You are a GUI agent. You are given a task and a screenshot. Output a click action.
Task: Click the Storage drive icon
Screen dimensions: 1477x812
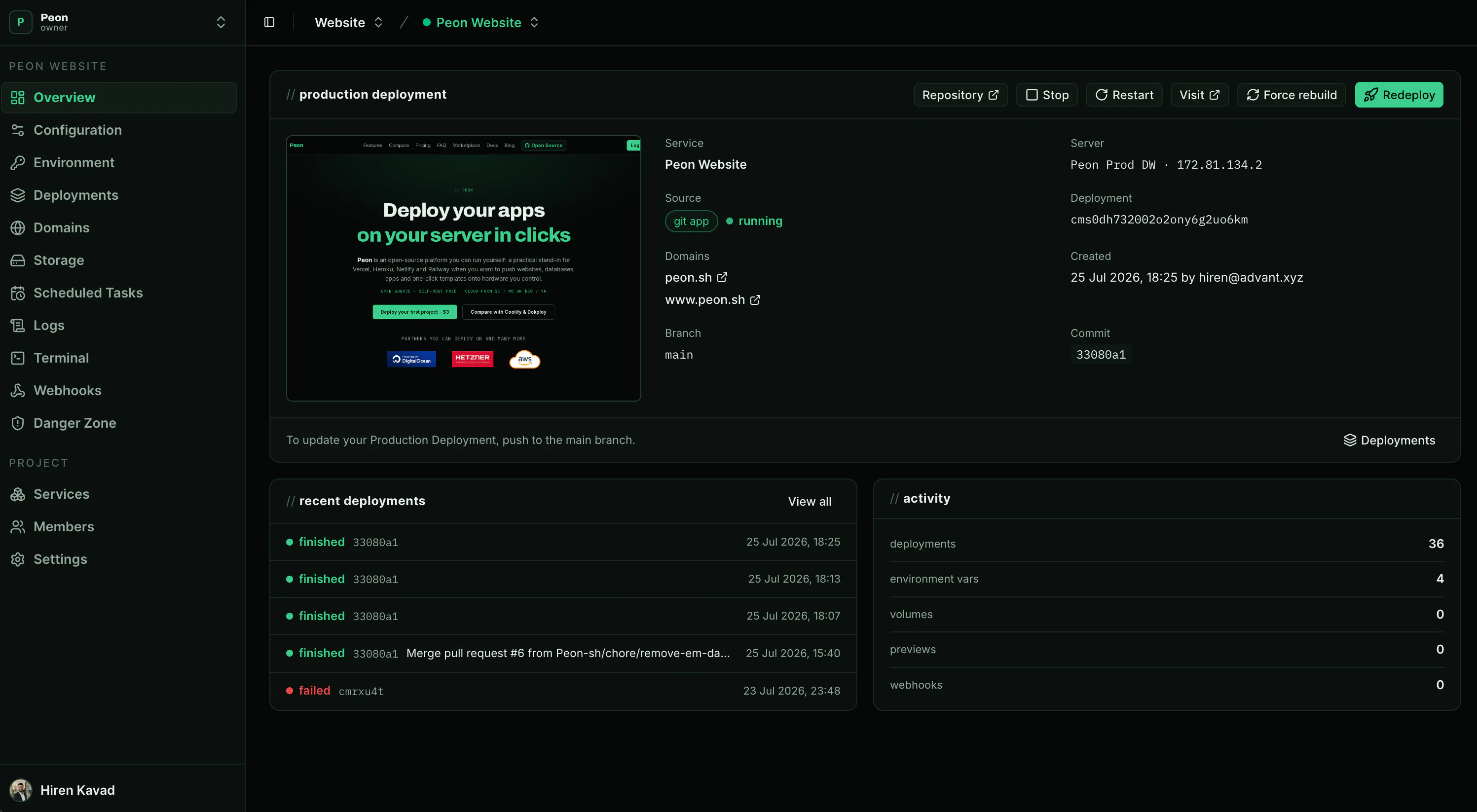tap(18, 260)
